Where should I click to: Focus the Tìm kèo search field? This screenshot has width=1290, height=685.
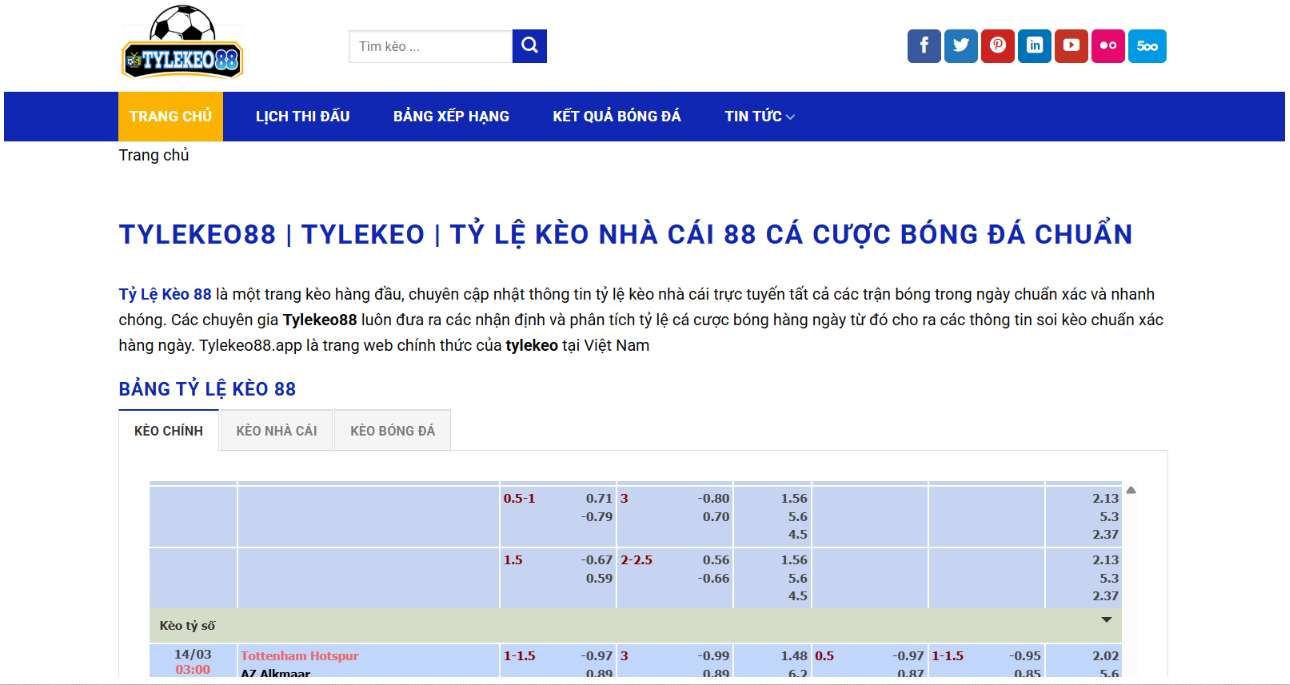(430, 47)
